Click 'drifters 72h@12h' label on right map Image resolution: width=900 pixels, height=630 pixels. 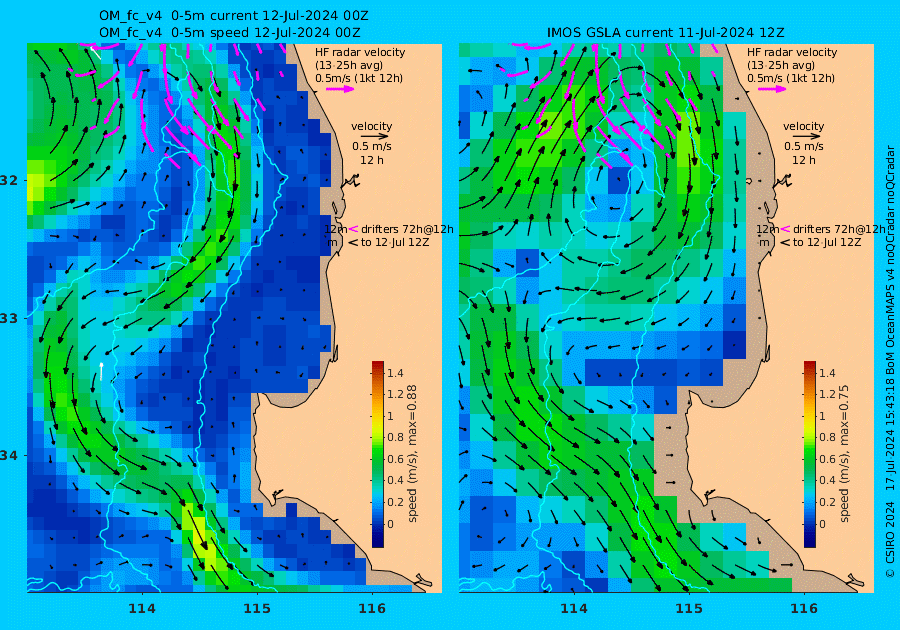tap(839, 229)
